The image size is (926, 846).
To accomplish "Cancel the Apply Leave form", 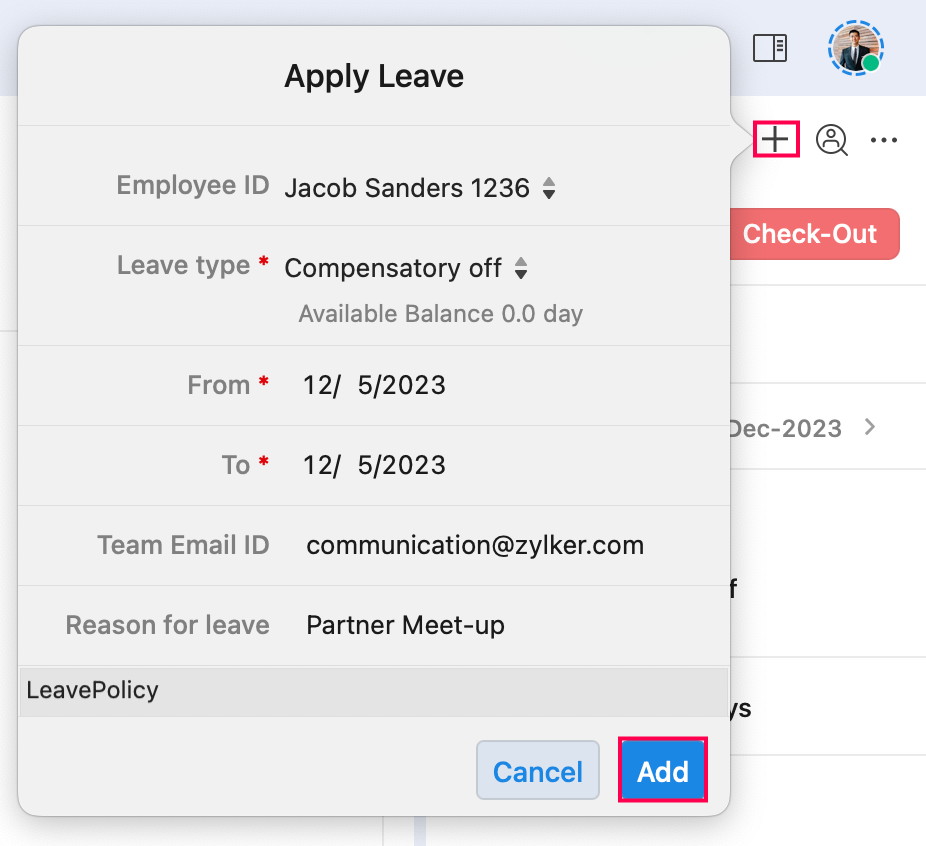I will [537, 771].
